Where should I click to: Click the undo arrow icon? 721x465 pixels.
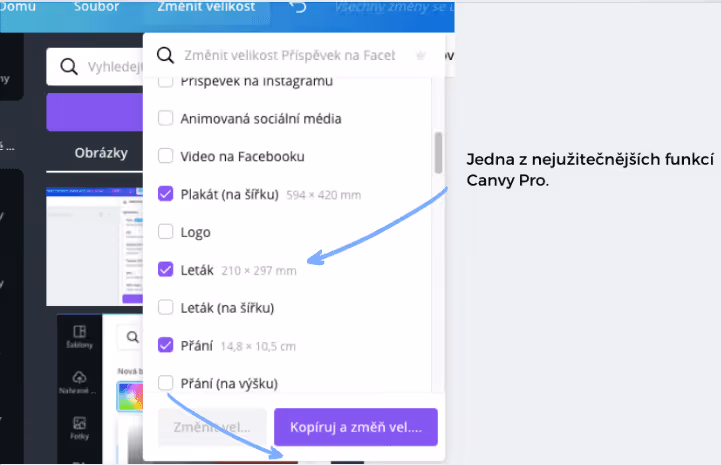(298, 6)
